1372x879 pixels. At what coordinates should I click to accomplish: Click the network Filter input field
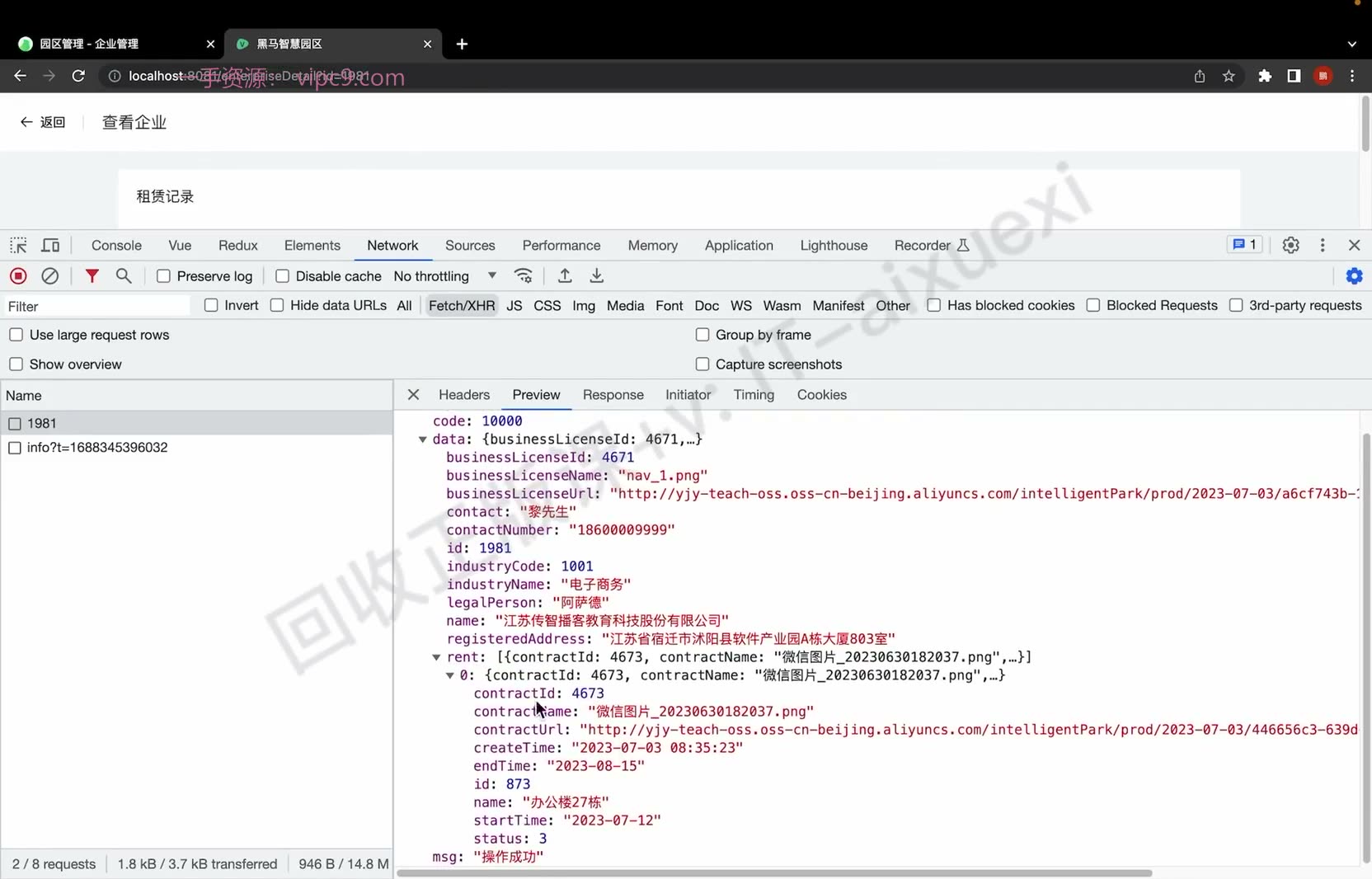pos(96,306)
